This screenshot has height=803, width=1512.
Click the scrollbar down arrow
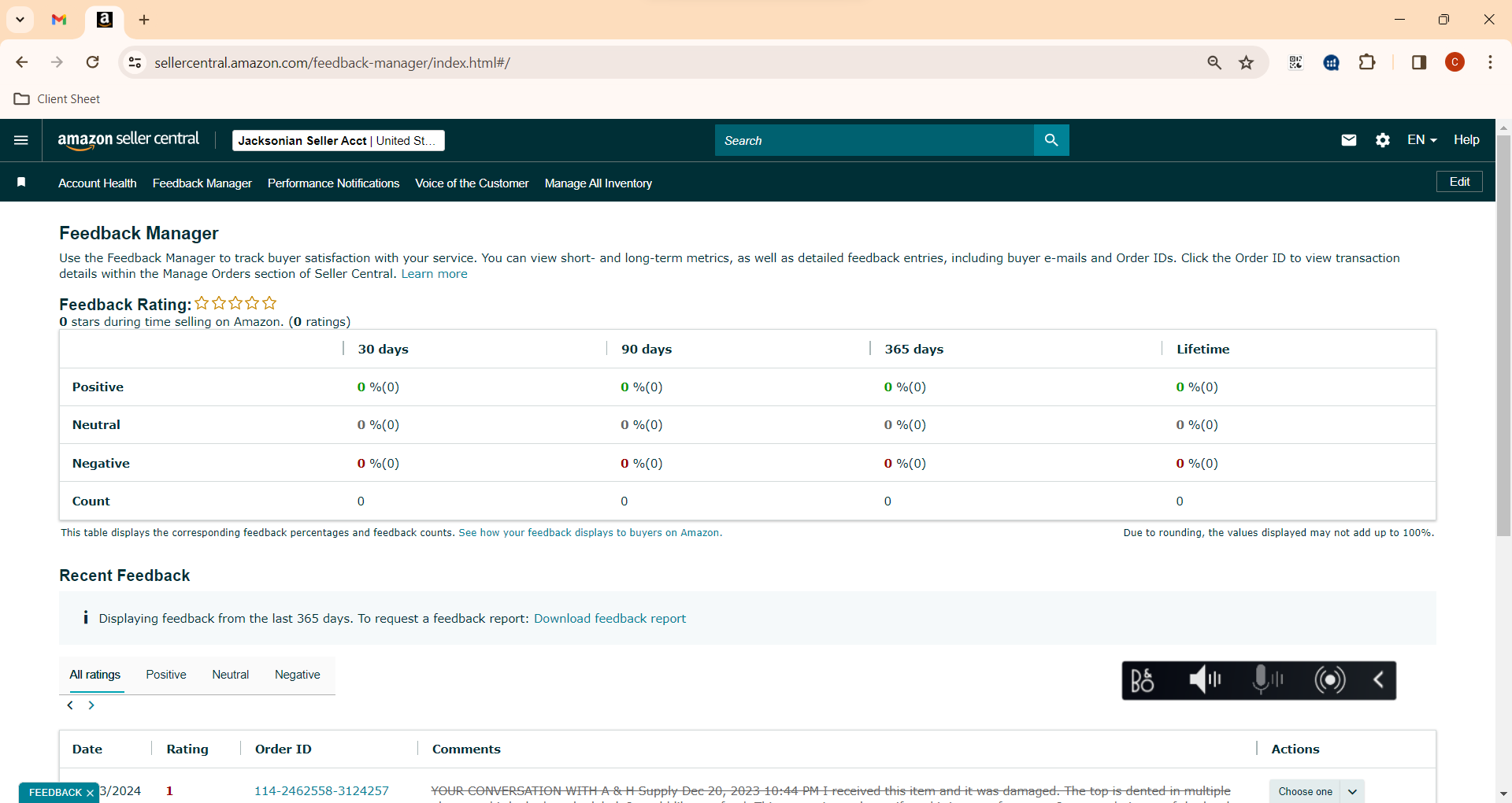click(x=1503, y=794)
